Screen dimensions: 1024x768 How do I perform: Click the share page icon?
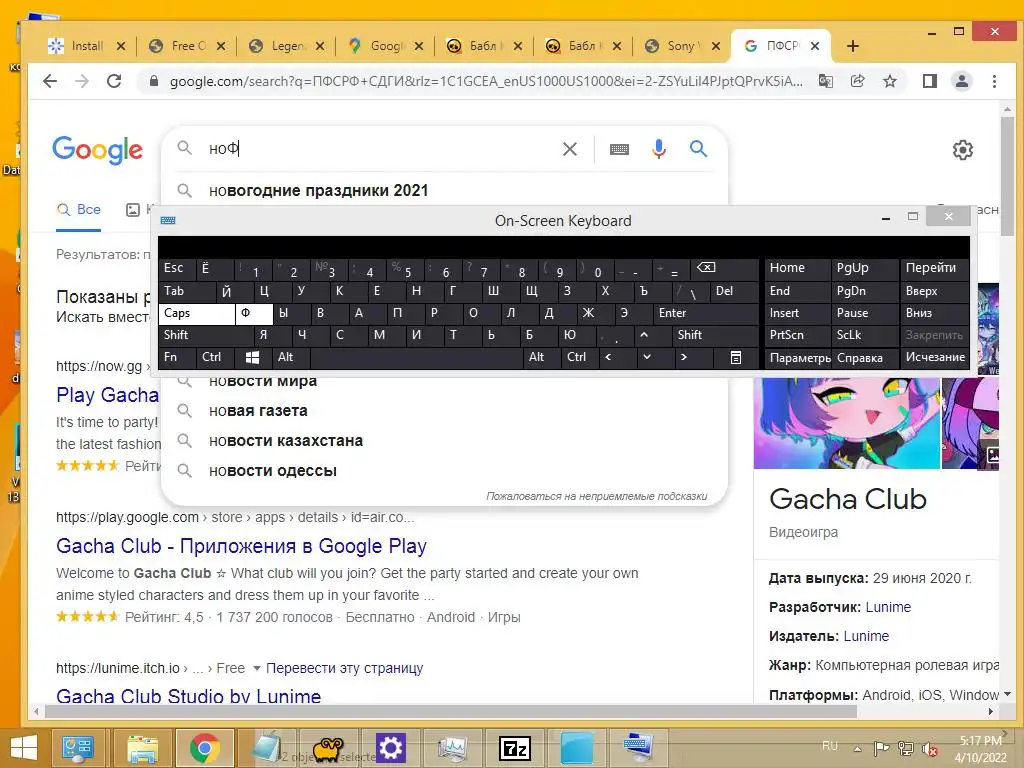tap(857, 81)
